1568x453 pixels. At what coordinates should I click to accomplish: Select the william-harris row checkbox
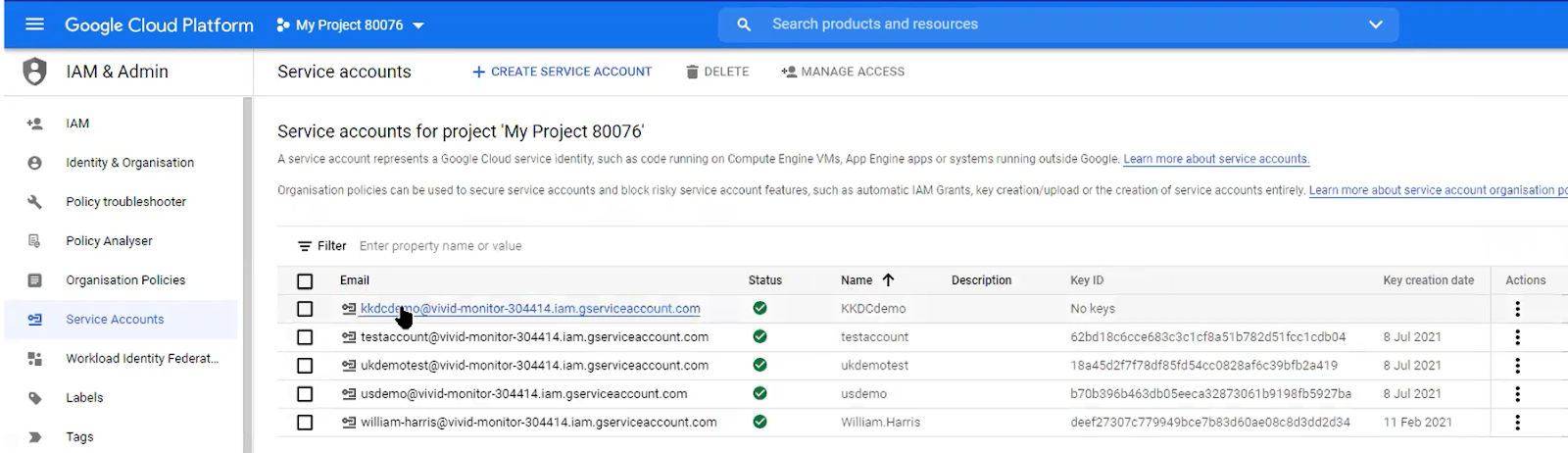coord(305,423)
